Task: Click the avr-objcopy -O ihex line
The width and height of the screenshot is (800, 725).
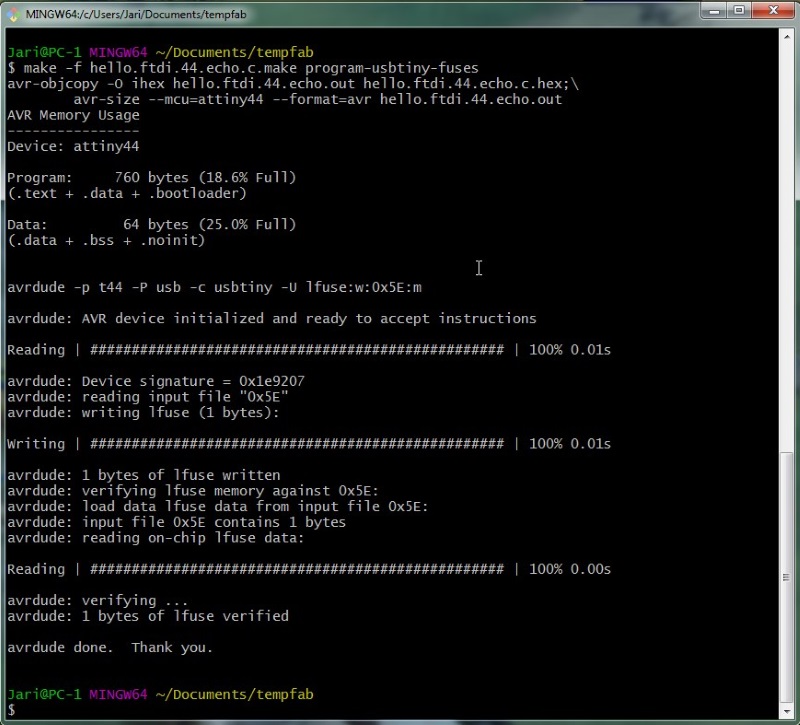Action: pyautogui.click(x=293, y=83)
